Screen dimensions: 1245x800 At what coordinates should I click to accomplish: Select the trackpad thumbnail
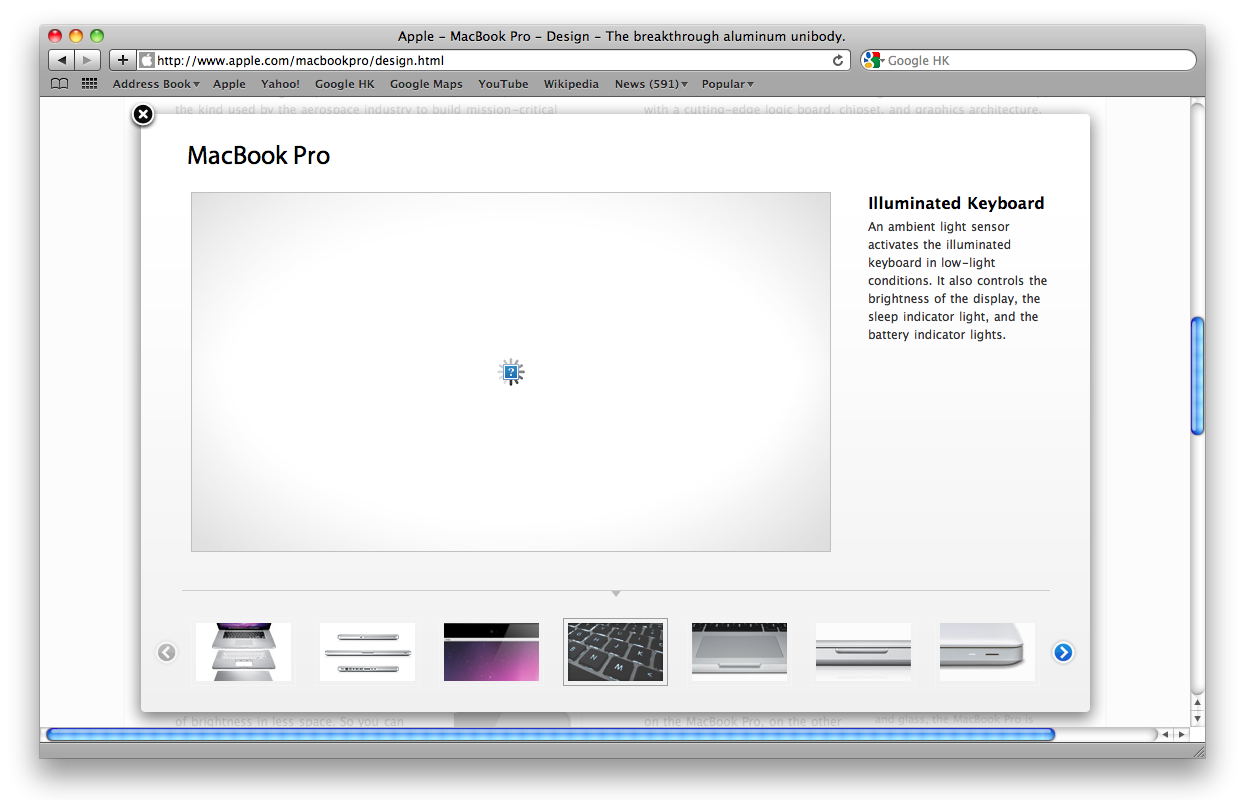(x=739, y=652)
